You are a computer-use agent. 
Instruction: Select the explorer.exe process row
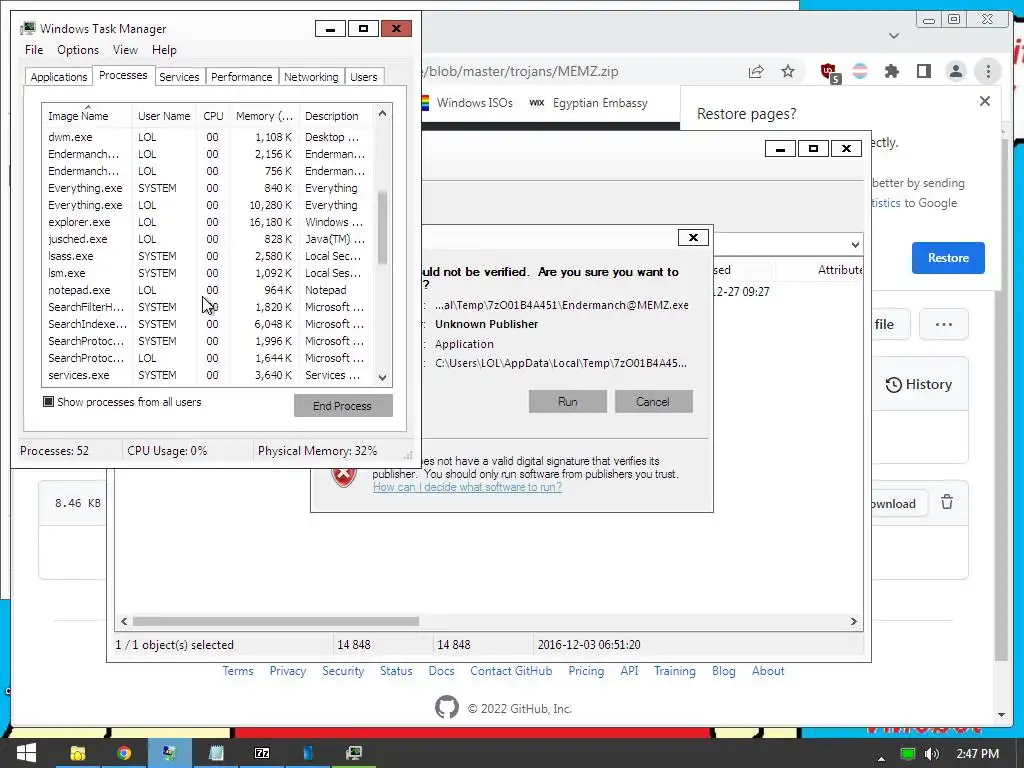point(209,222)
